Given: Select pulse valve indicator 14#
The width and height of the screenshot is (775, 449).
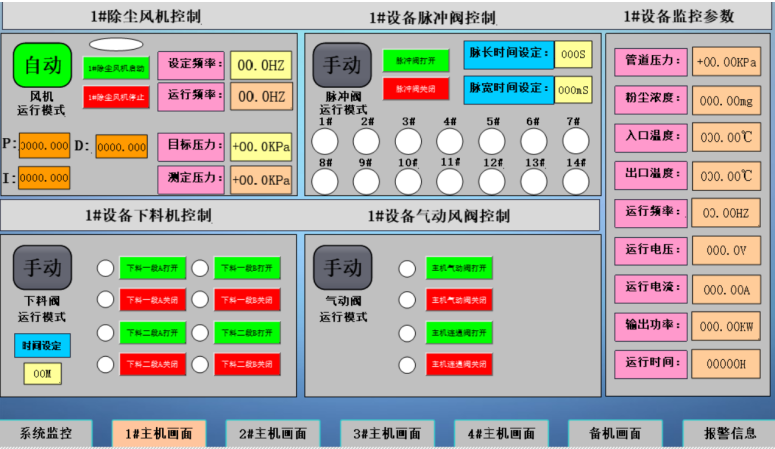Looking at the screenshot, I should point(574,181).
